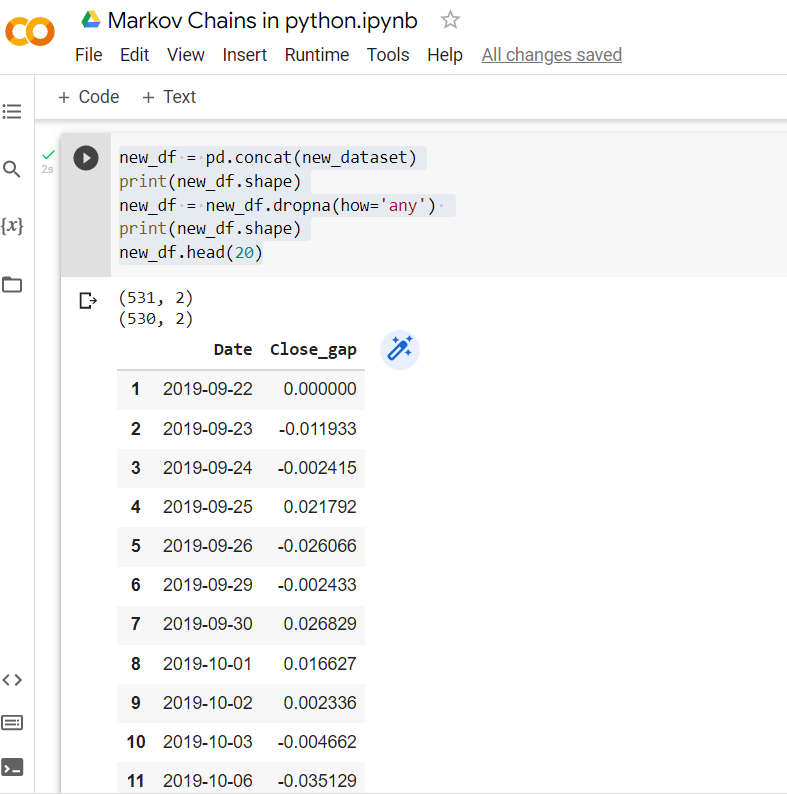Click the magic wand suggest charts icon
Image resolution: width=787 pixels, height=794 pixels.
click(400, 349)
